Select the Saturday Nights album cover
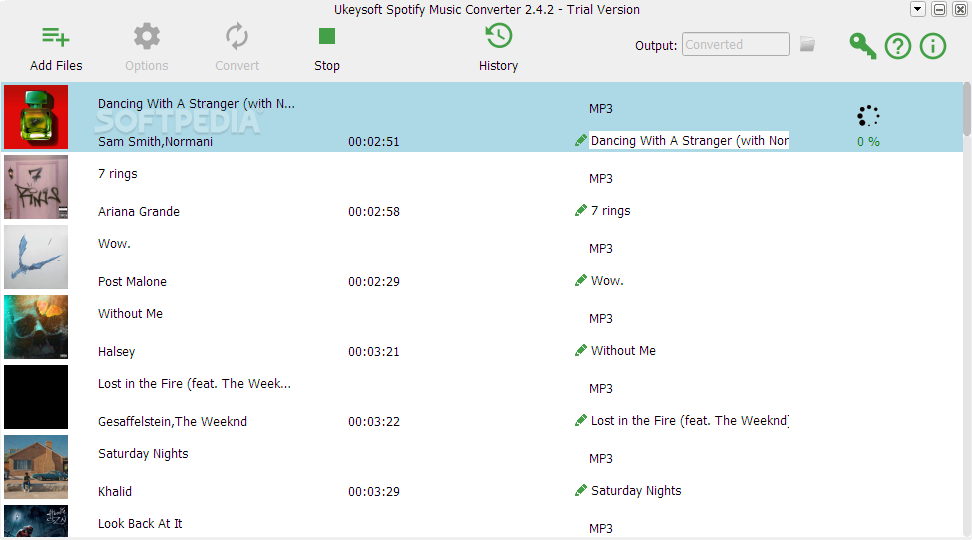The image size is (972, 540). point(36,467)
